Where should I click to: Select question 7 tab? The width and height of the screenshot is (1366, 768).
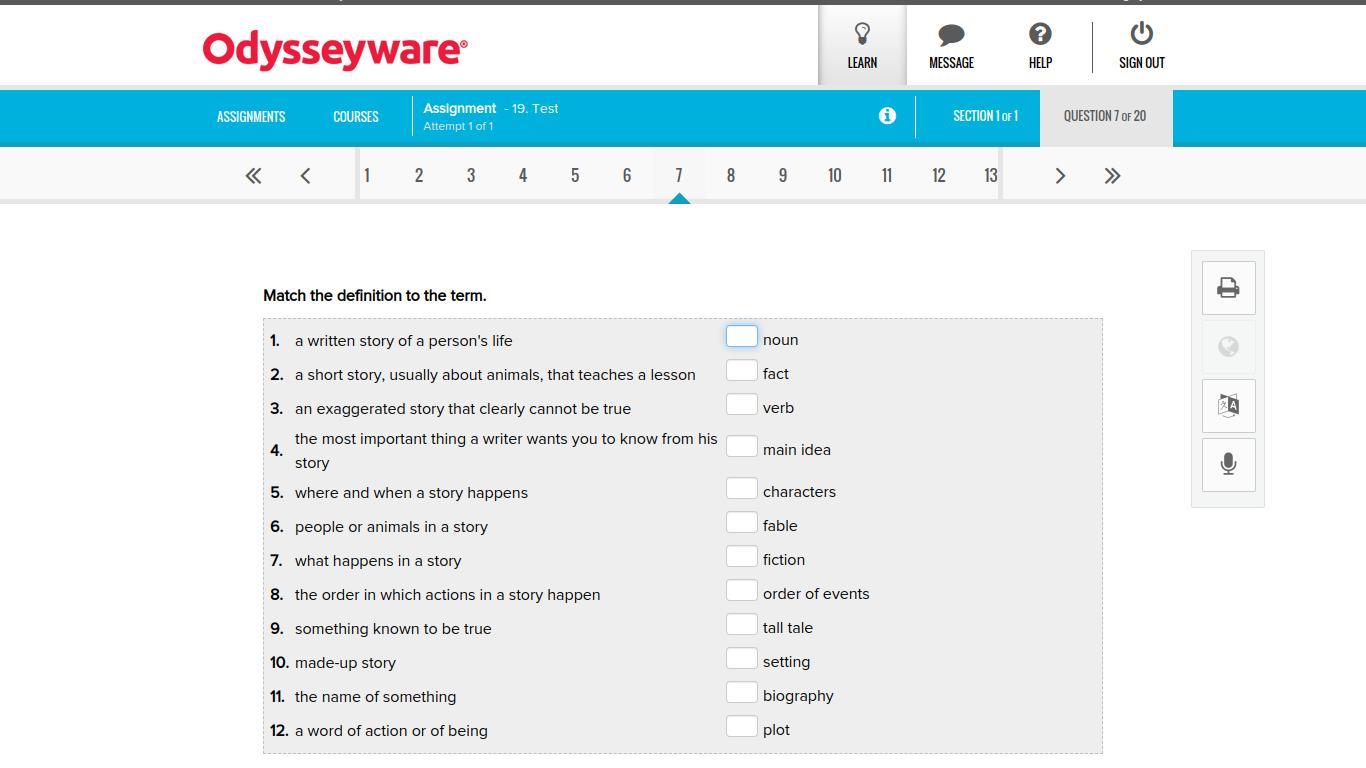coord(679,176)
